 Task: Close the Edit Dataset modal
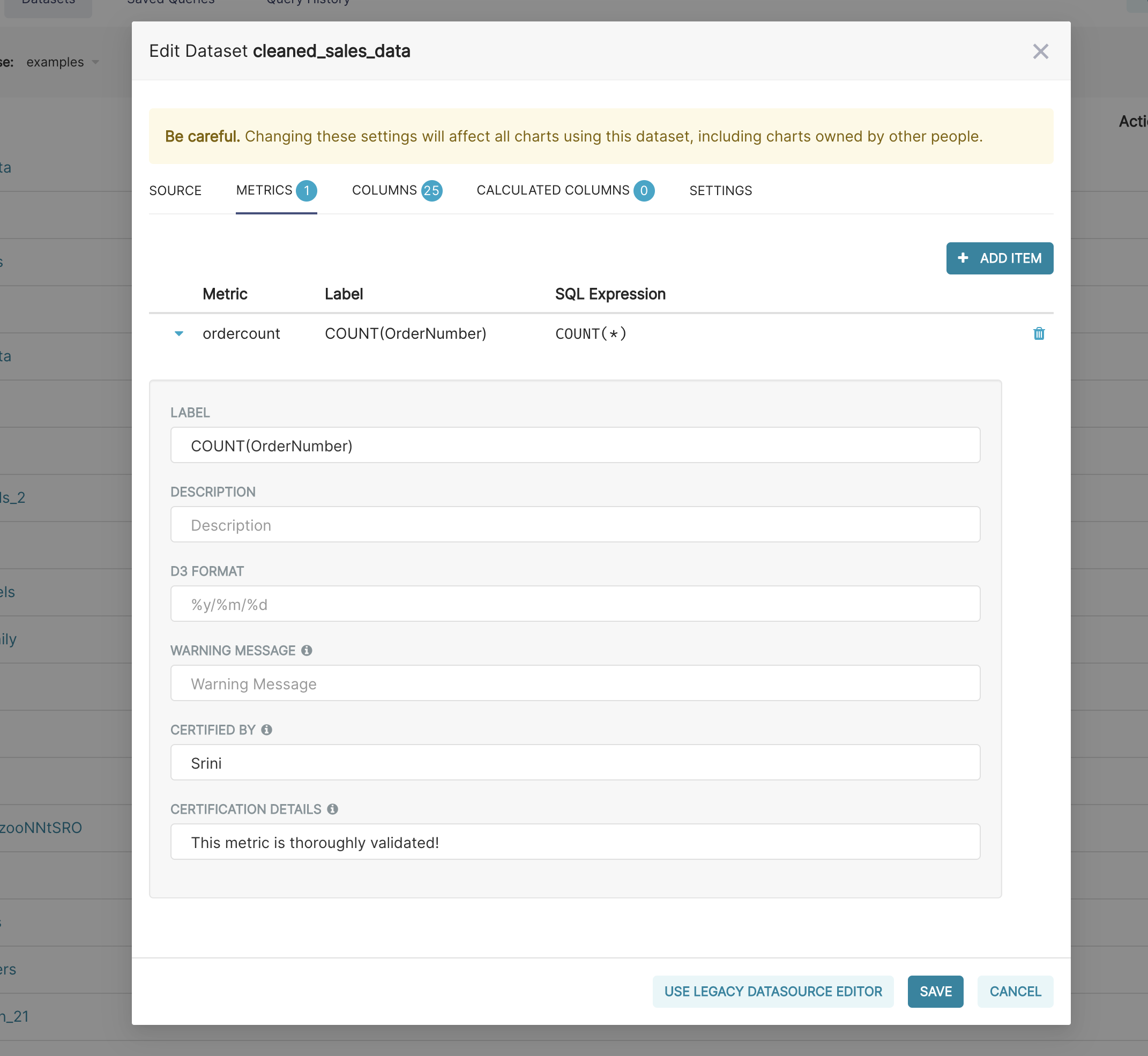1041,51
